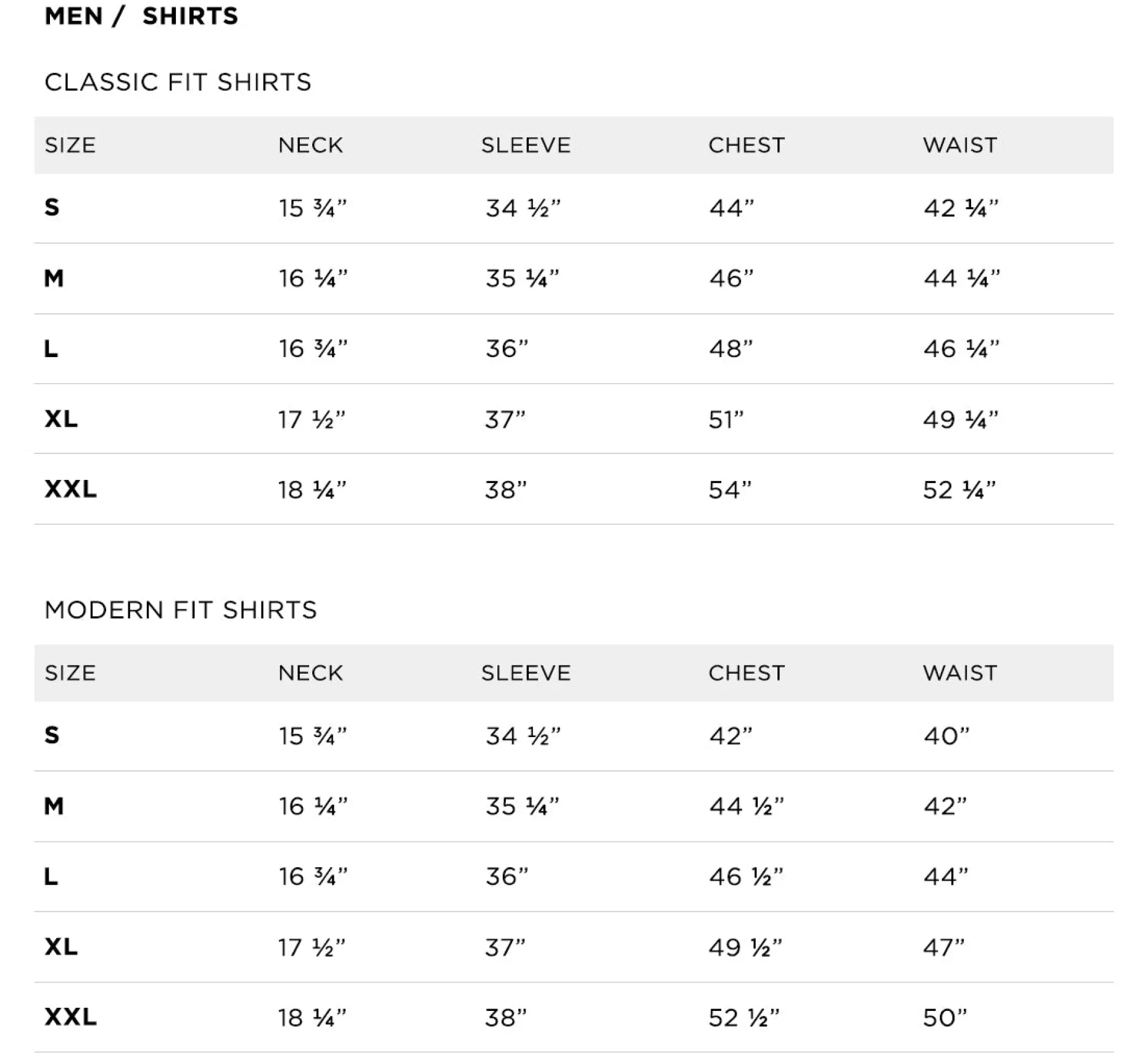Screen dimensions: 1147x1064
Task: Select the S row label in Modern Fit table
Action: click(52, 735)
